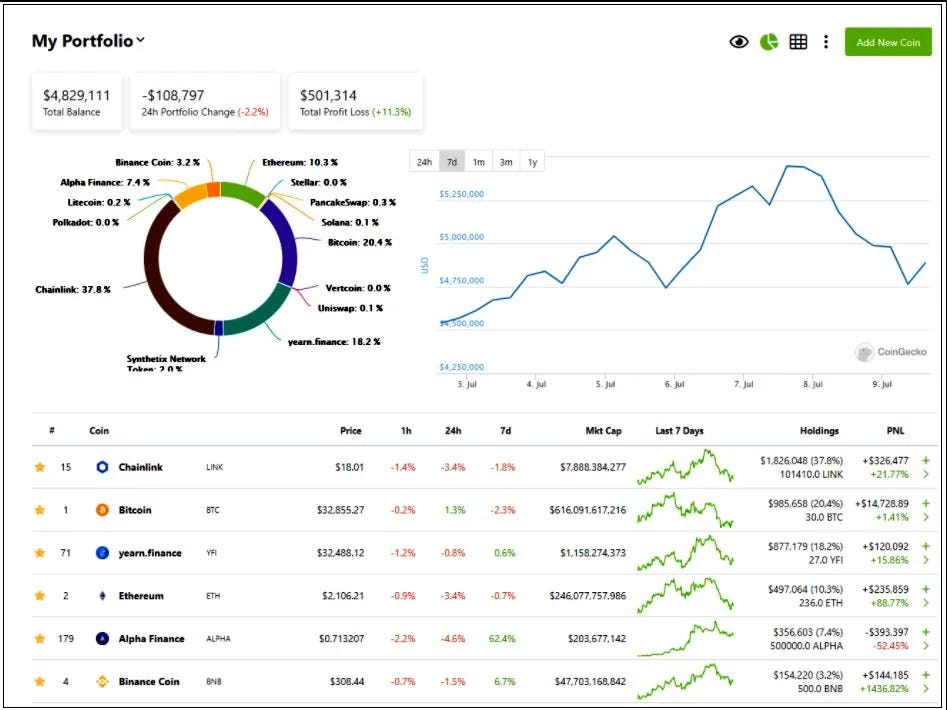The image size is (947, 710).
Task: Expand yearn.finance row details chevron
Action: pos(926,560)
